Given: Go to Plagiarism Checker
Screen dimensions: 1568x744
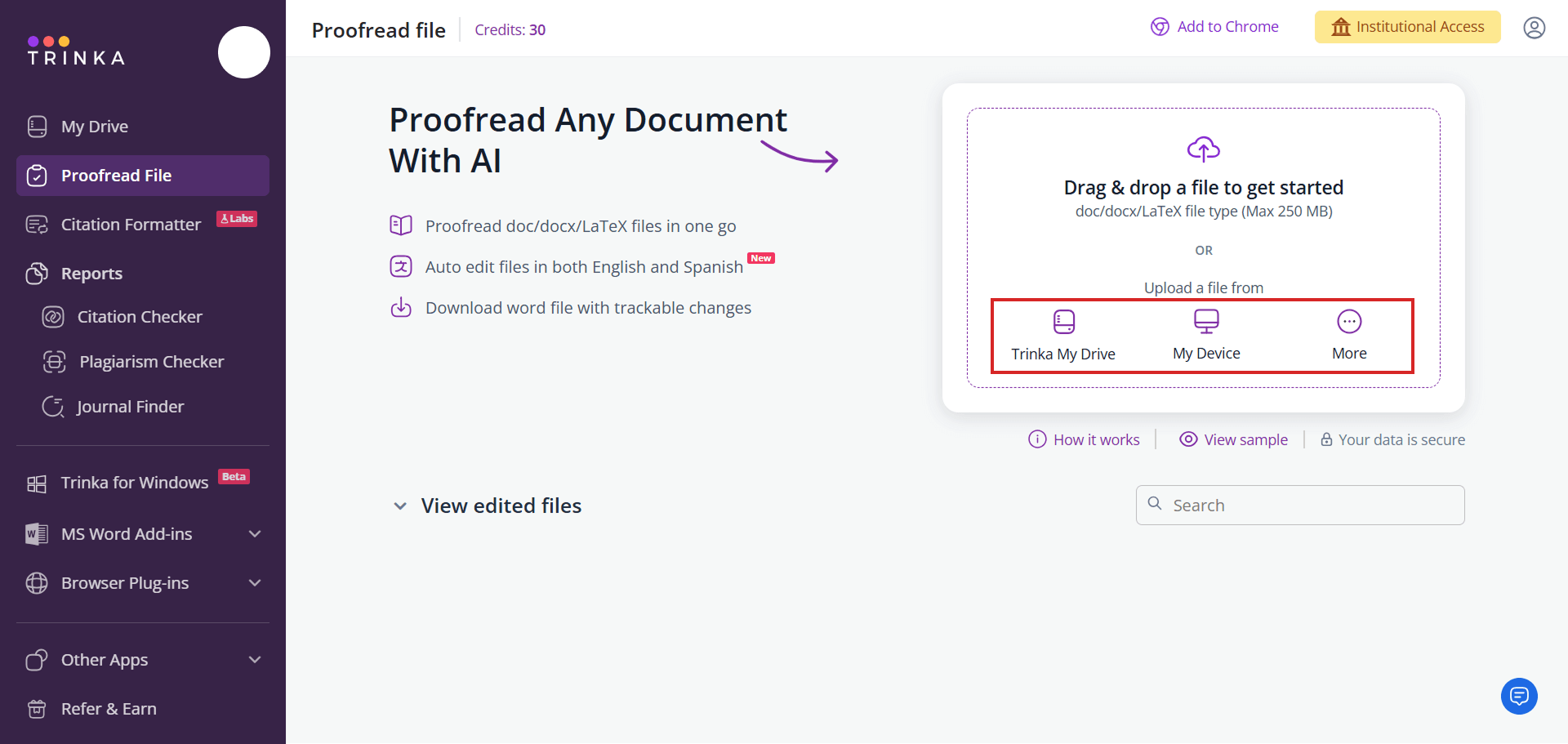Looking at the screenshot, I should [x=151, y=362].
